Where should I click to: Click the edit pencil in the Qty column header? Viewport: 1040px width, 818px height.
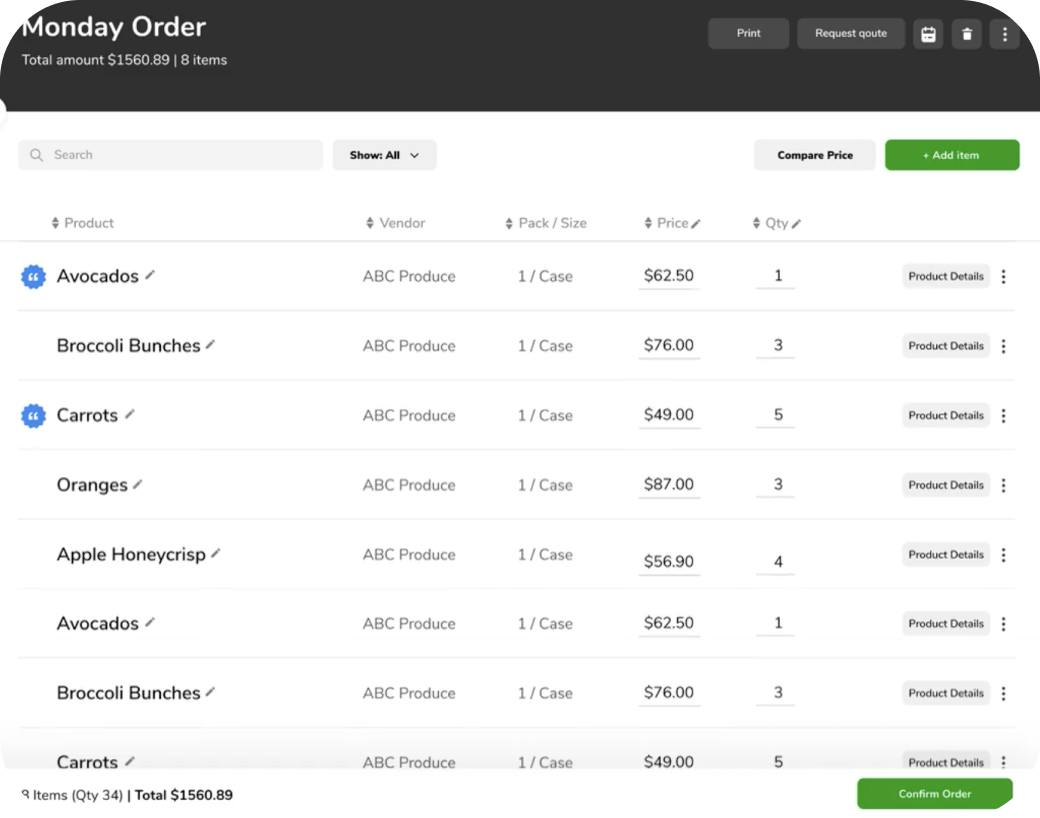pos(796,224)
